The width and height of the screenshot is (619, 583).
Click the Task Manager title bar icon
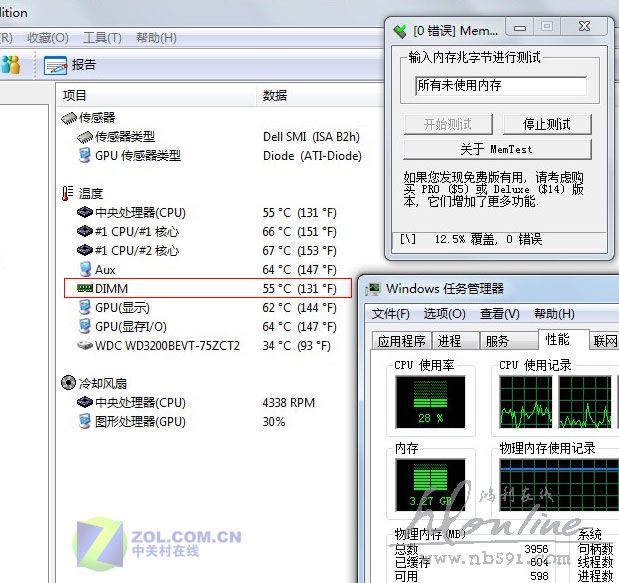tap(373, 289)
